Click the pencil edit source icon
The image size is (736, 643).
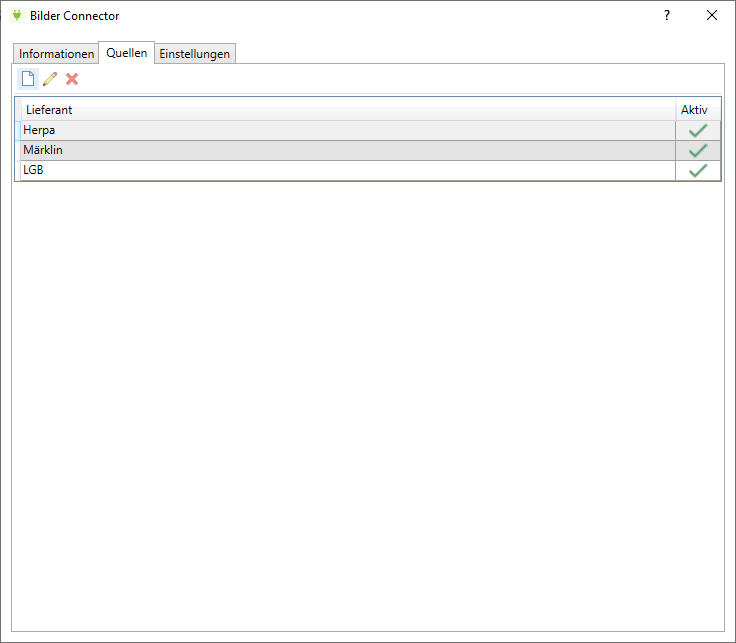[50, 79]
